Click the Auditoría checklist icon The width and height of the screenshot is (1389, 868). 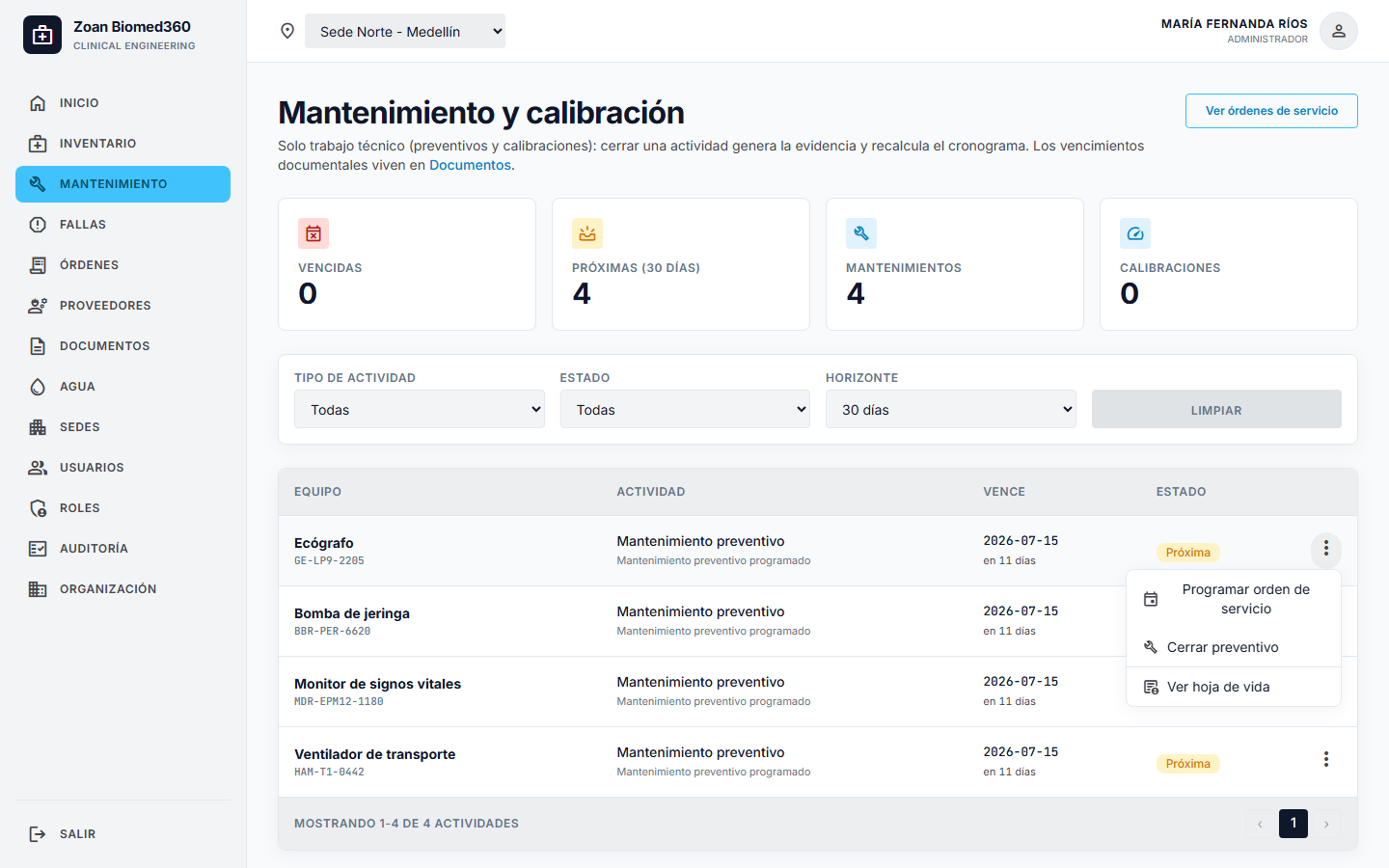(x=38, y=549)
